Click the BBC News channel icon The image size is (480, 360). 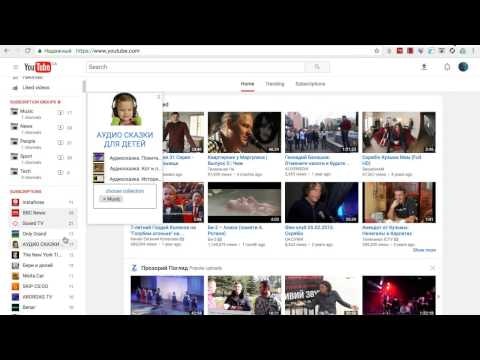[x=15, y=213]
